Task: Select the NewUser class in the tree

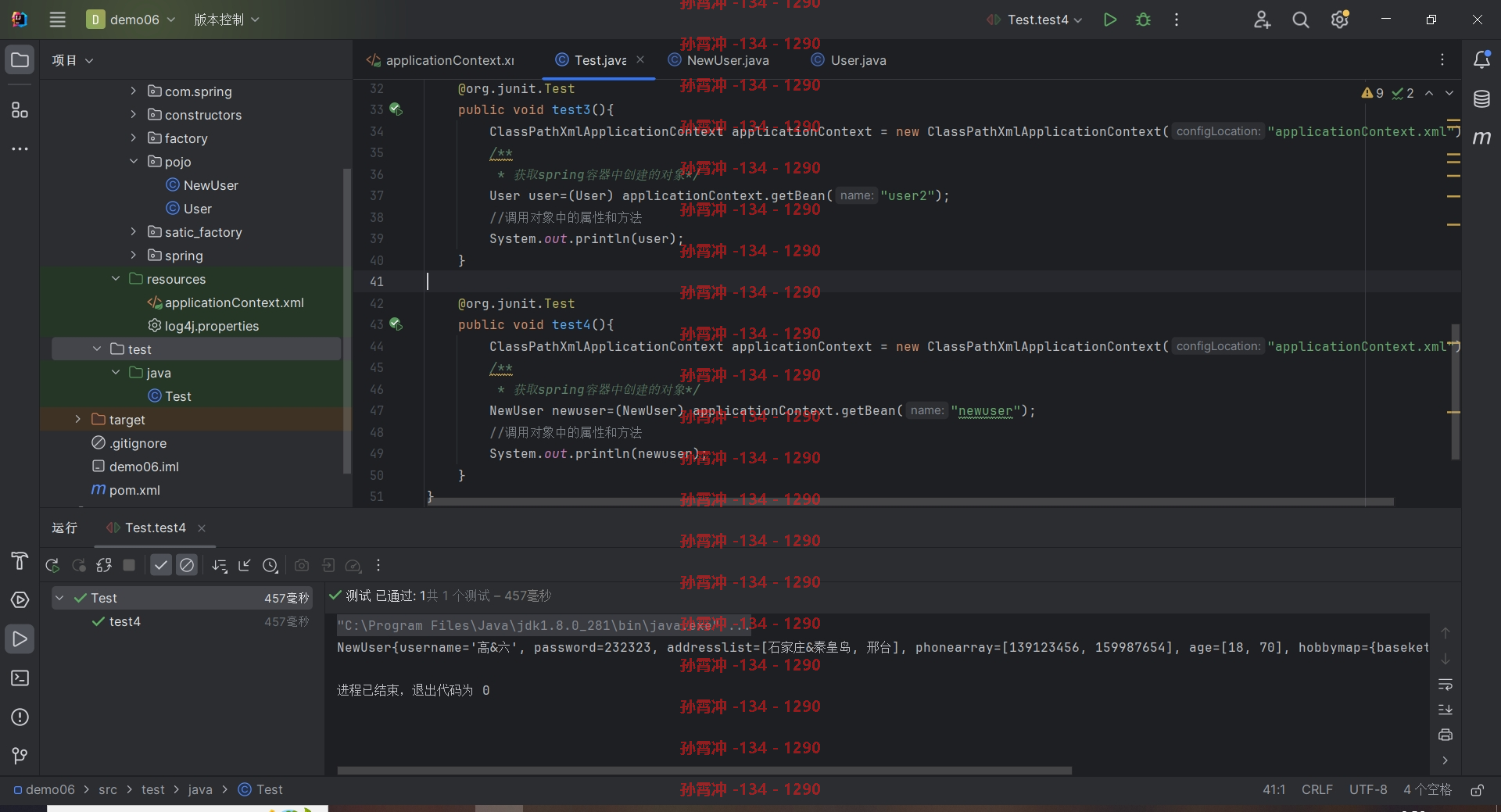Action: coord(202,185)
